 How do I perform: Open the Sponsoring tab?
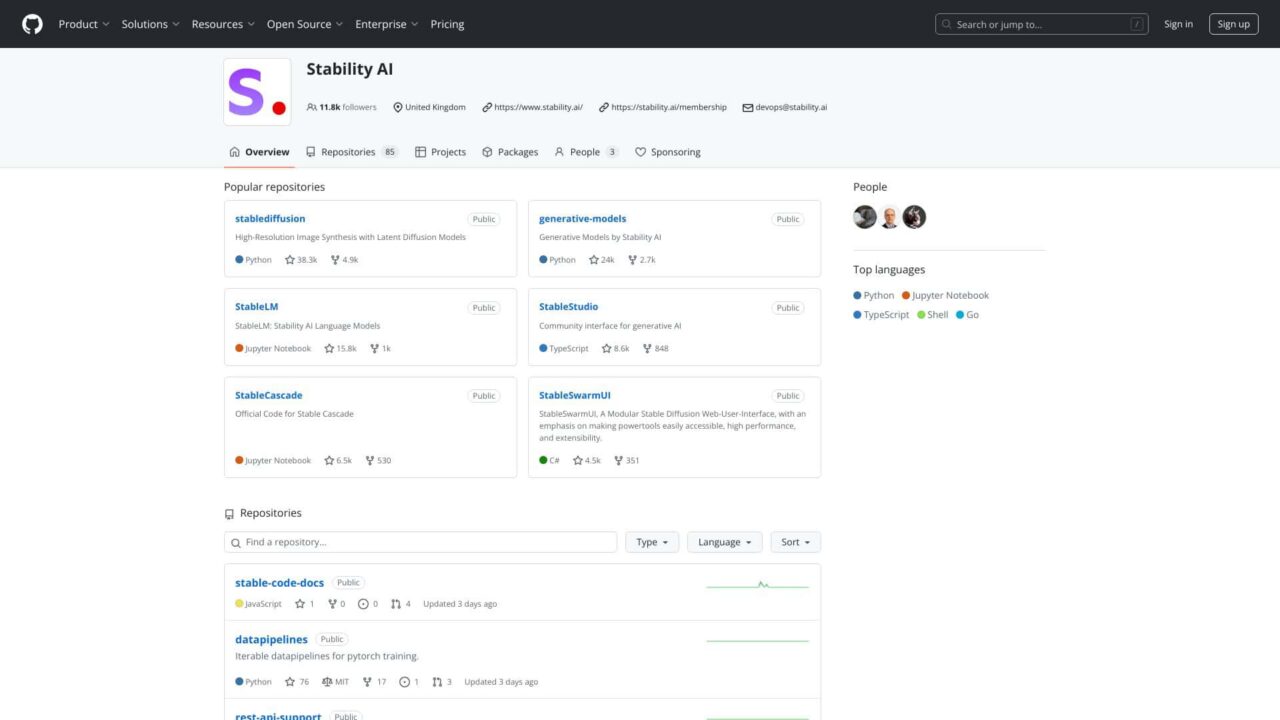pyautogui.click(x=668, y=152)
